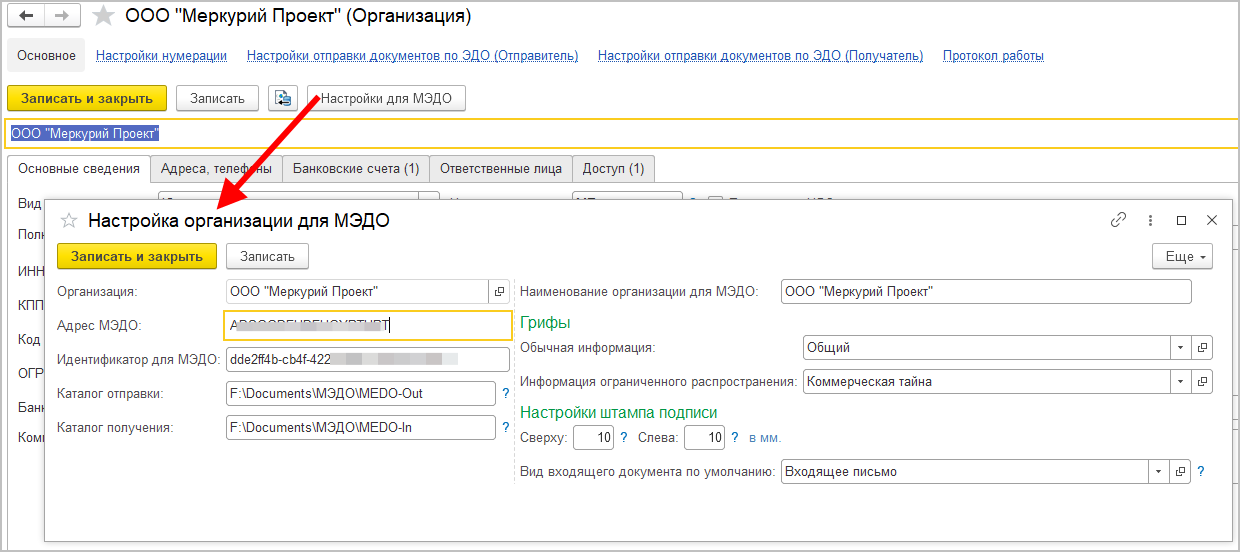Image resolution: width=1240 pixels, height=552 pixels.
Task: Add organization page to favorites star
Action: tap(102, 16)
